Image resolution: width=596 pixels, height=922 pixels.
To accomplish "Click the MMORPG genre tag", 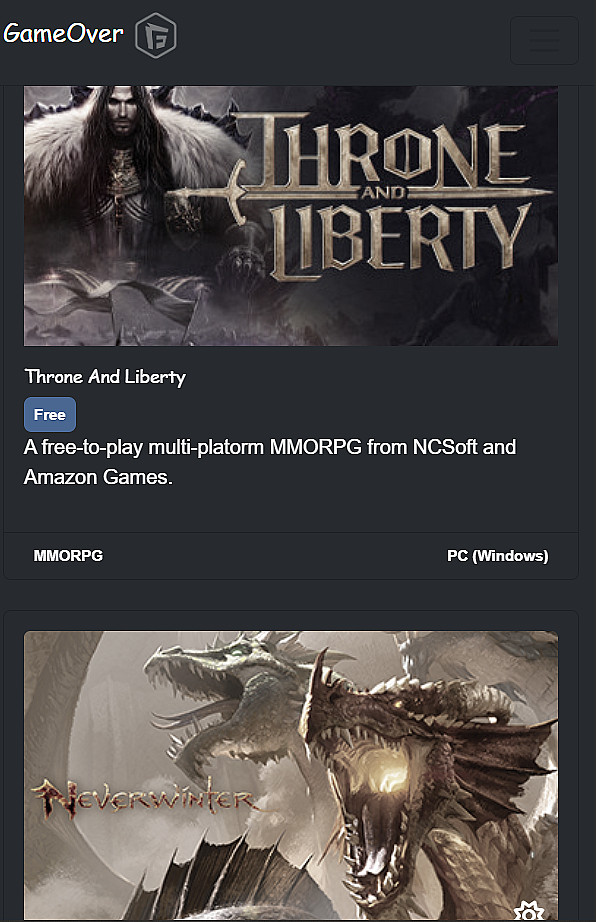I will [x=68, y=556].
